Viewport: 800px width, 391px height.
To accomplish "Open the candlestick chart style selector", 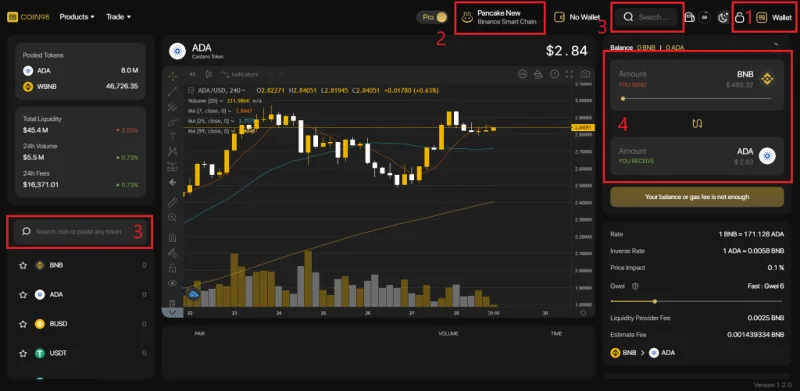I will (x=208, y=75).
